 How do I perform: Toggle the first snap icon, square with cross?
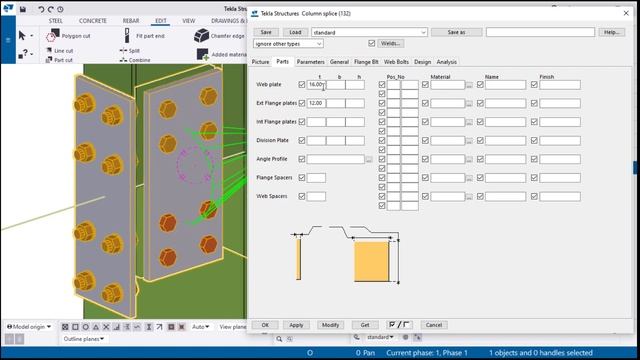tap(65, 327)
